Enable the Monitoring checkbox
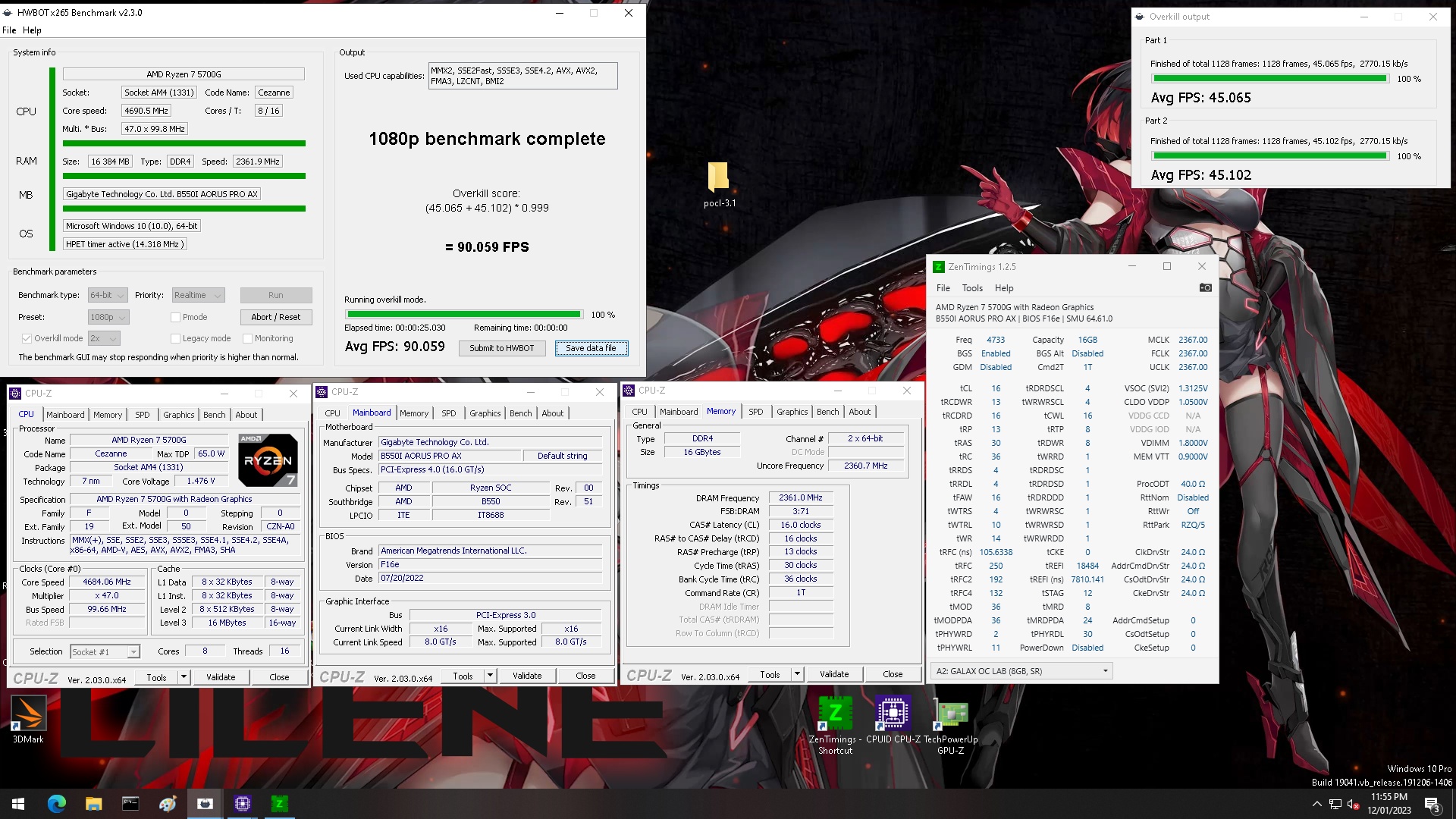The height and width of the screenshot is (819, 1456). pos(247,338)
